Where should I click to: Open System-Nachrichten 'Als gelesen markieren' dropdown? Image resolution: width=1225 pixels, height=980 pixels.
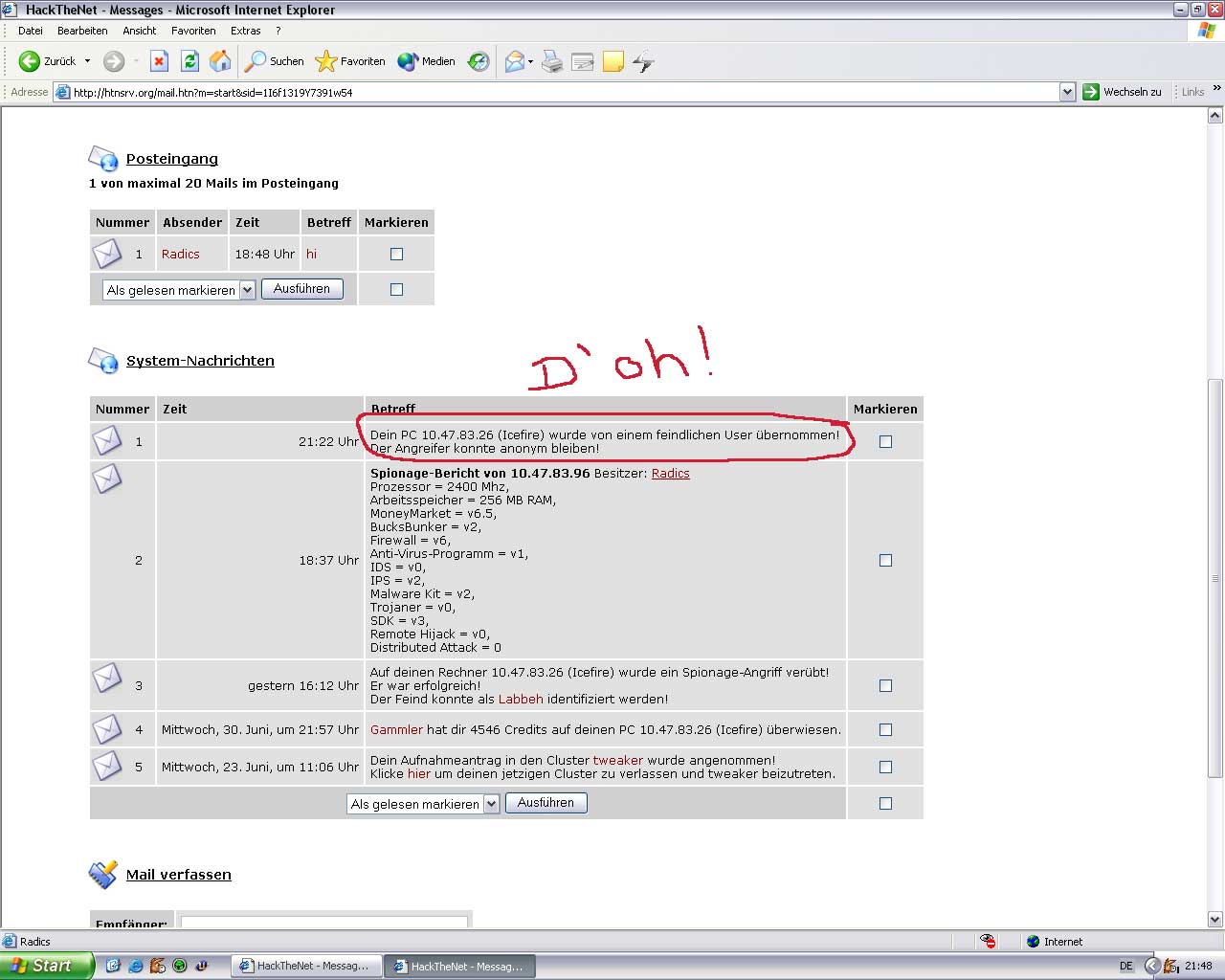pyautogui.click(x=491, y=804)
